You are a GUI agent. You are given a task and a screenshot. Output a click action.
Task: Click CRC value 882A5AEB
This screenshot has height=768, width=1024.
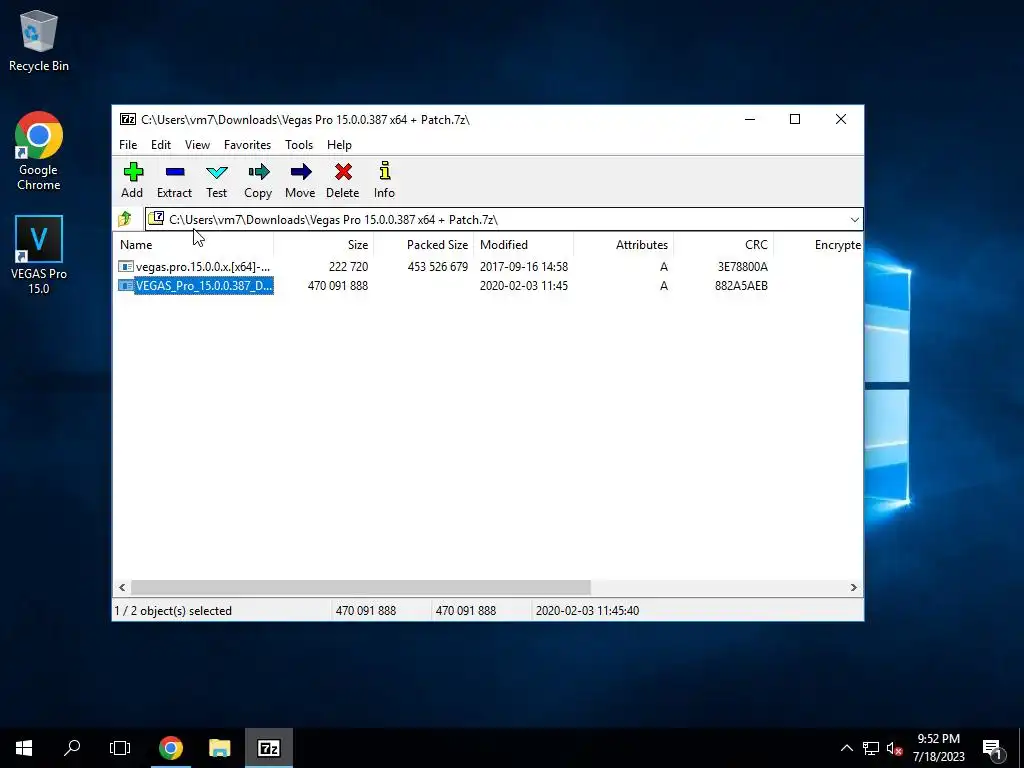[741, 285]
